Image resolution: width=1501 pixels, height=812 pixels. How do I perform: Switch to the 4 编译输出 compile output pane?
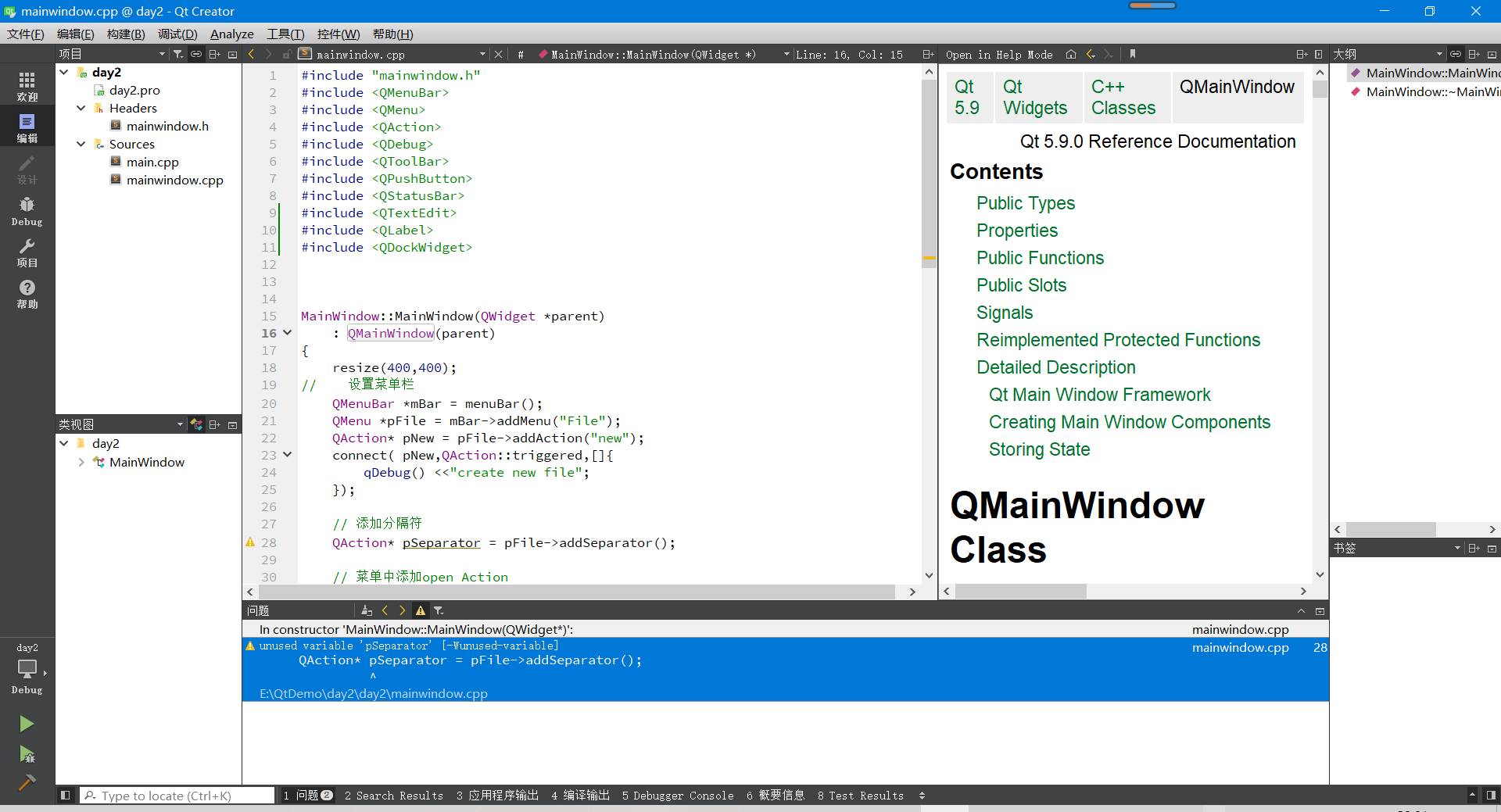[x=580, y=796]
